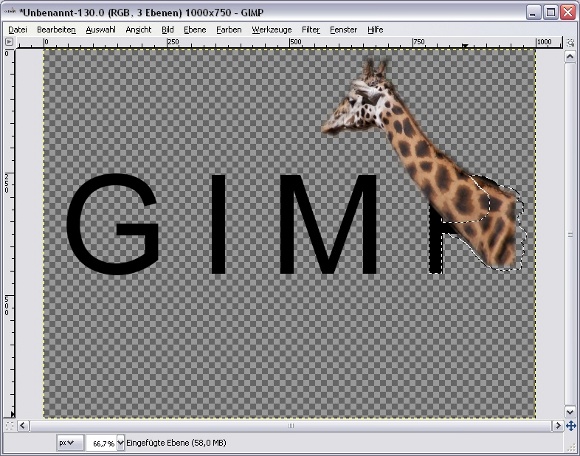
Task: Open the Datei menu
Action: click(18, 30)
